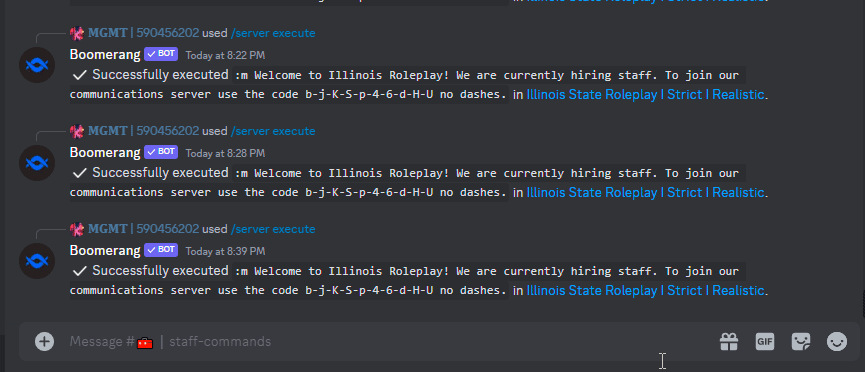Open Illinois State Roleplay link in 8:22 PM message
This screenshot has width=865, height=372.
coord(645,94)
